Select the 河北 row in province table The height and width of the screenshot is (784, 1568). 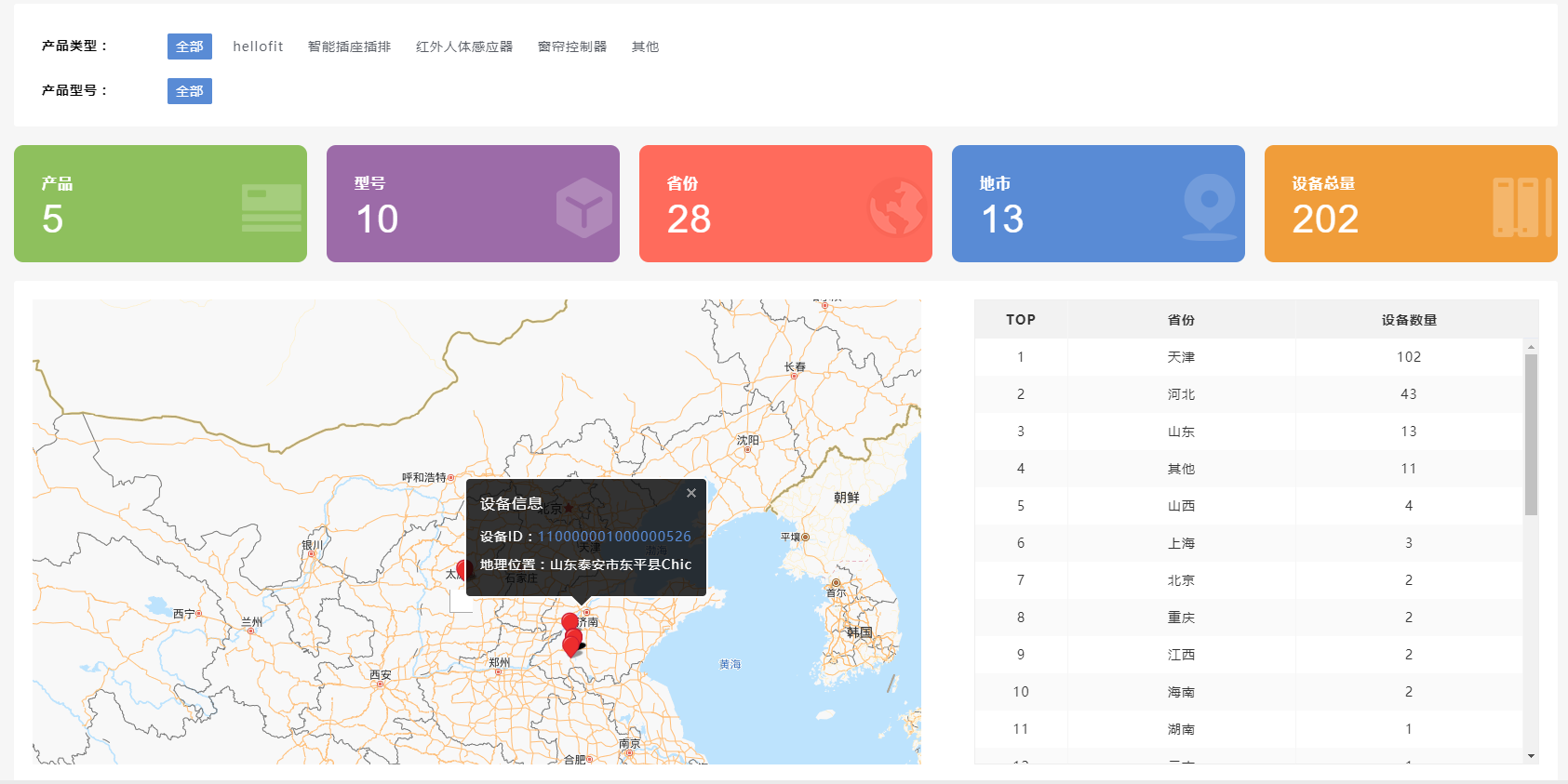(x=1249, y=394)
